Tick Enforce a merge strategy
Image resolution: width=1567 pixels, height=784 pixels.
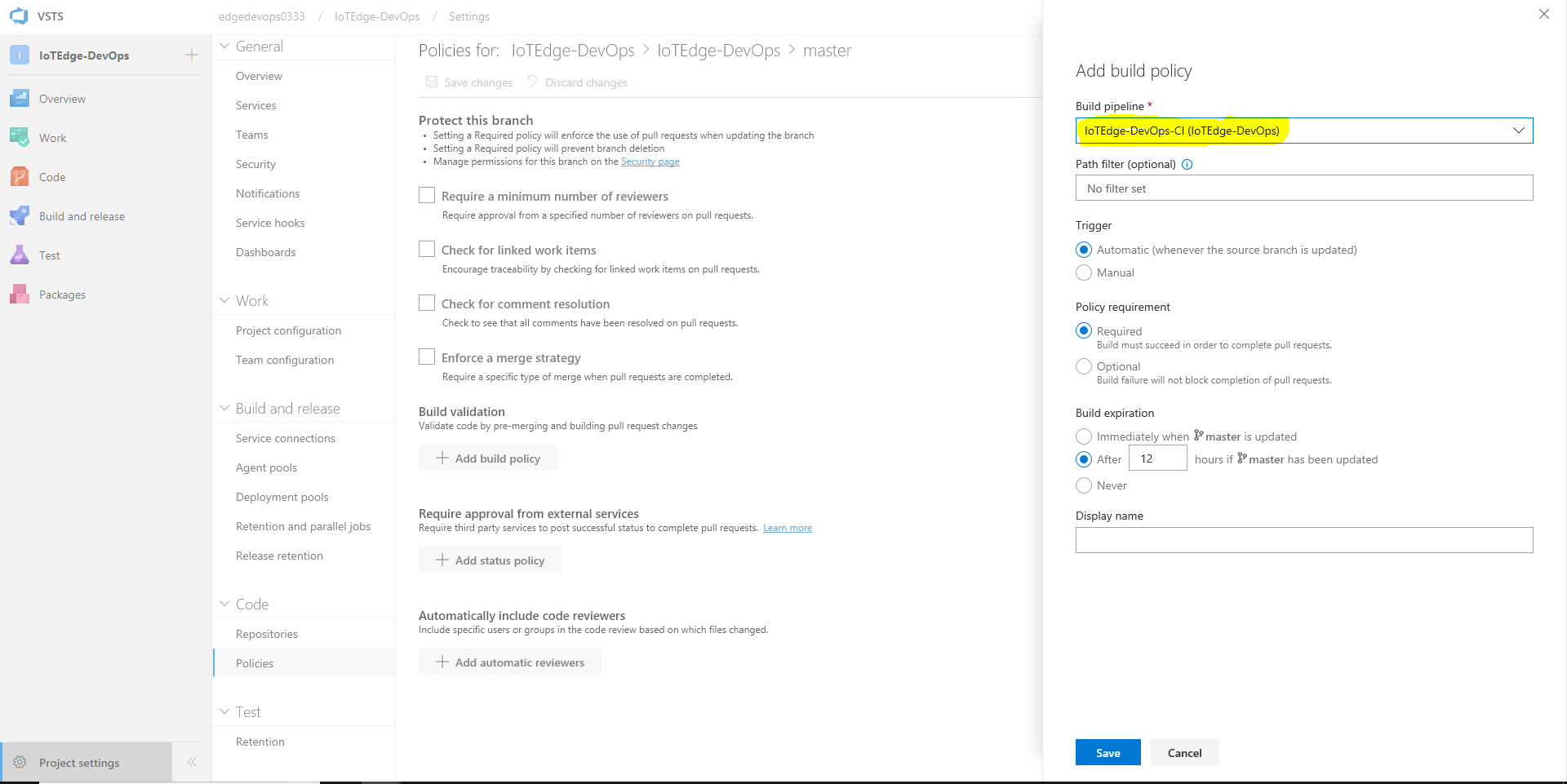click(427, 357)
